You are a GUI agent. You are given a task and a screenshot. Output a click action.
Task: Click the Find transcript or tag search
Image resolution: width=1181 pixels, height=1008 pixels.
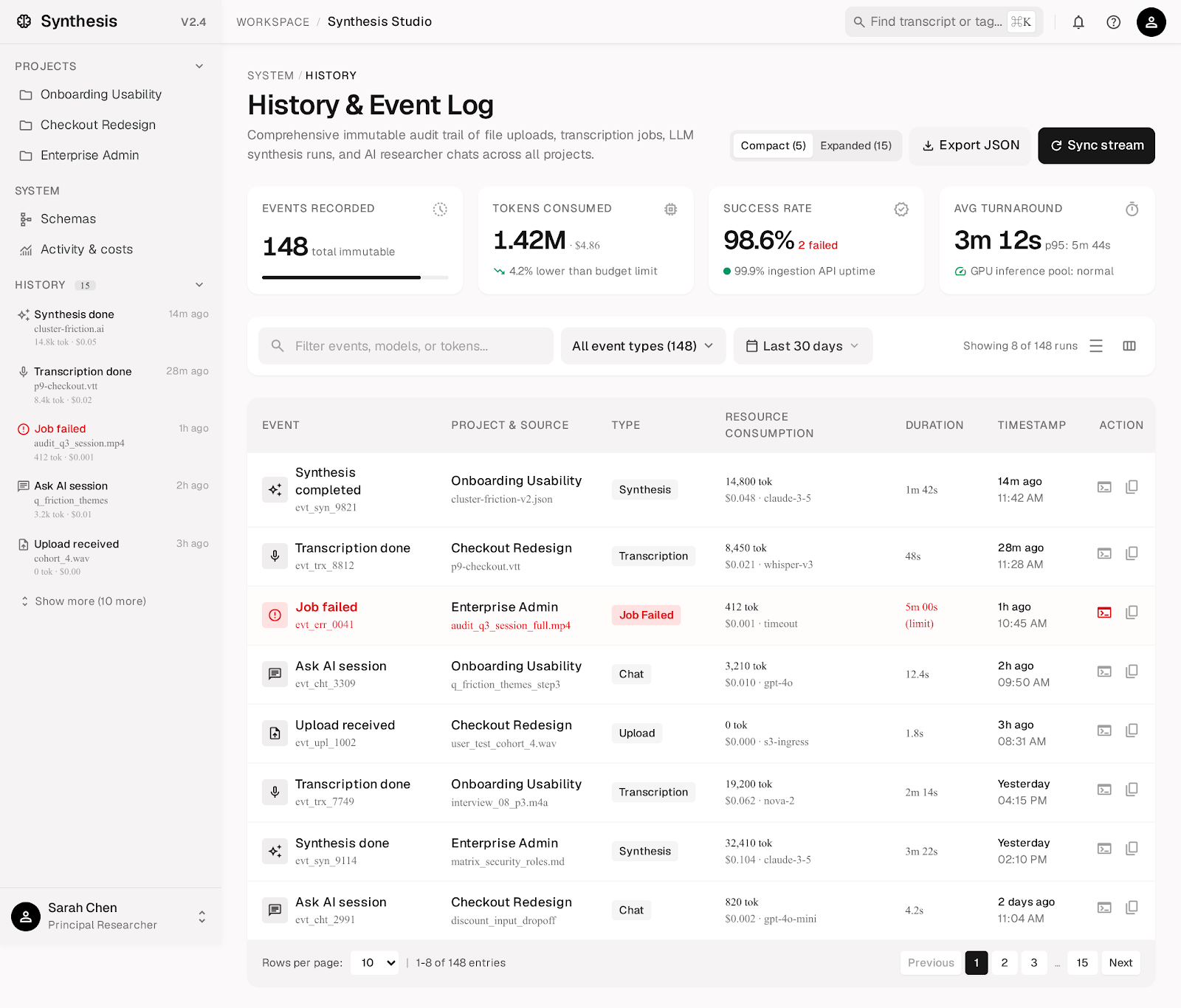pyautogui.click(x=944, y=22)
